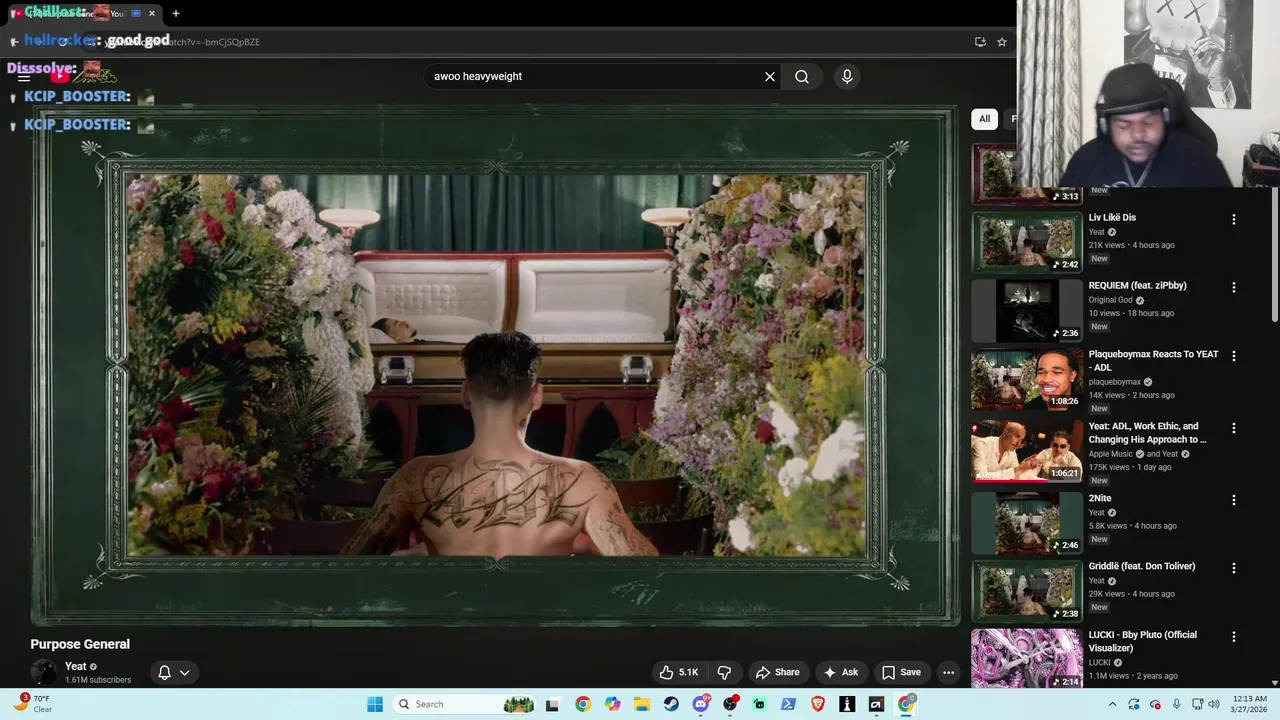The width and height of the screenshot is (1280, 720).
Task: Click the LUCKI Bby Pluto thumbnail
Action: [1026, 658]
